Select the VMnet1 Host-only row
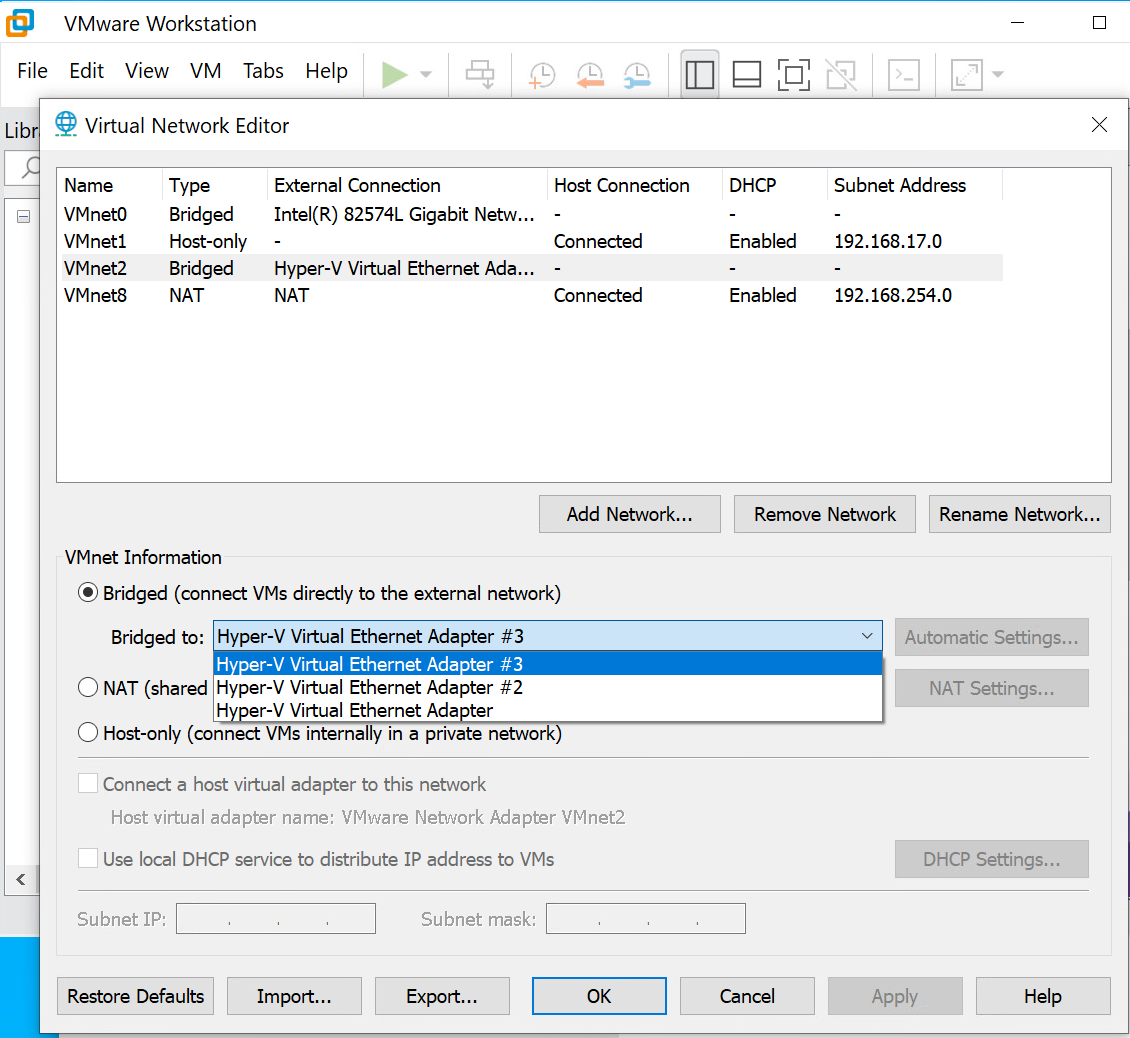 coord(532,241)
